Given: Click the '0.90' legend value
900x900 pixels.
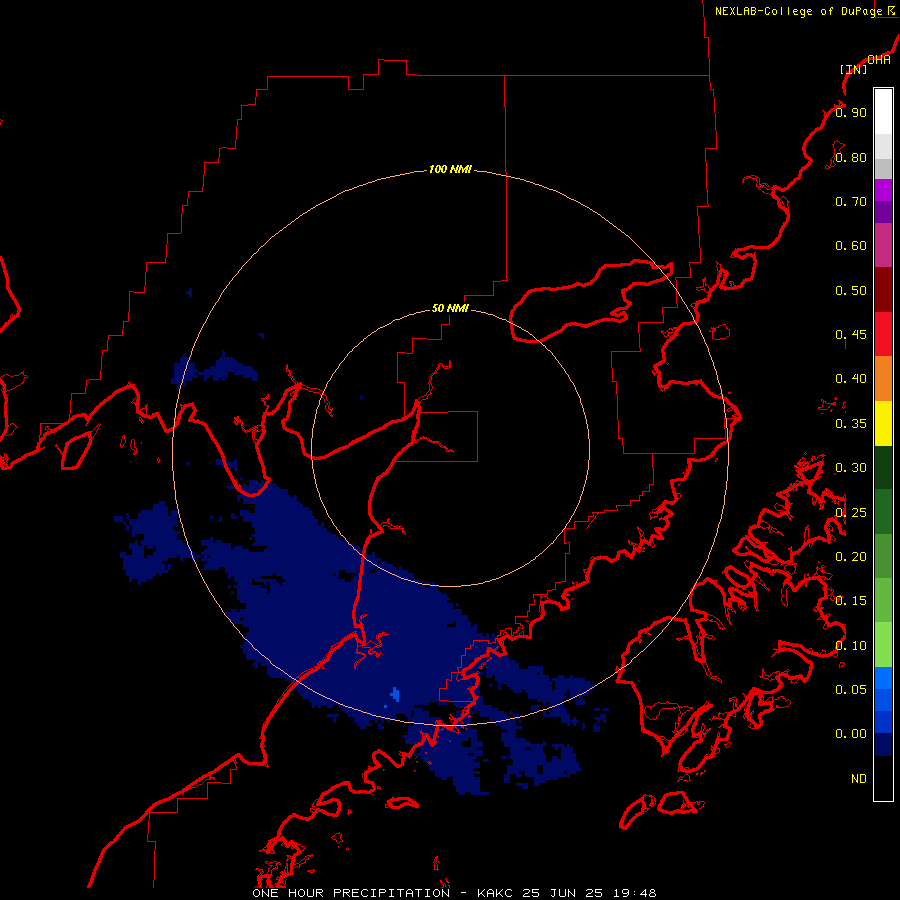Looking at the screenshot, I should click(x=851, y=112).
